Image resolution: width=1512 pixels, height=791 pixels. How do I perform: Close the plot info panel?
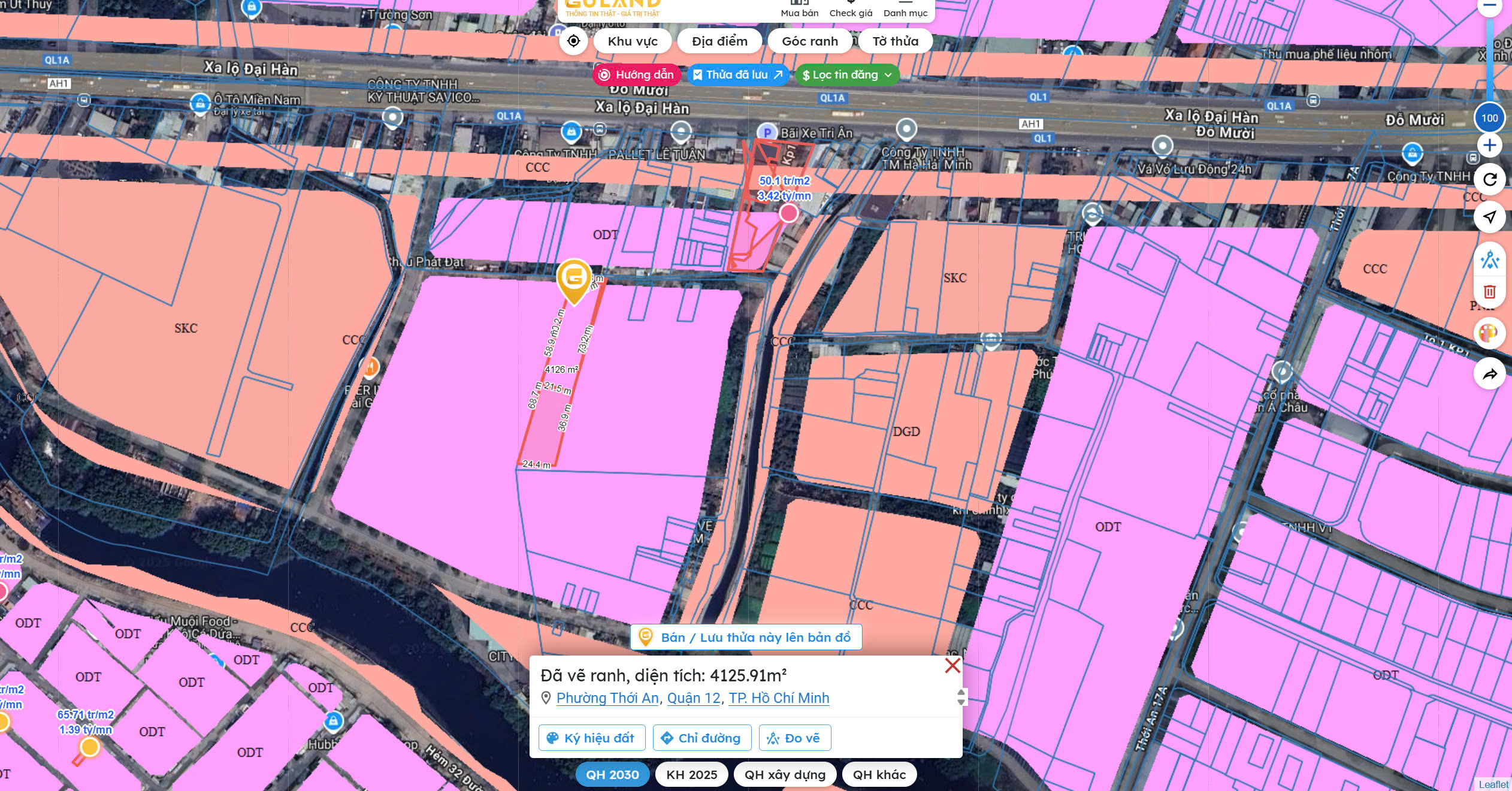pyautogui.click(x=952, y=666)
